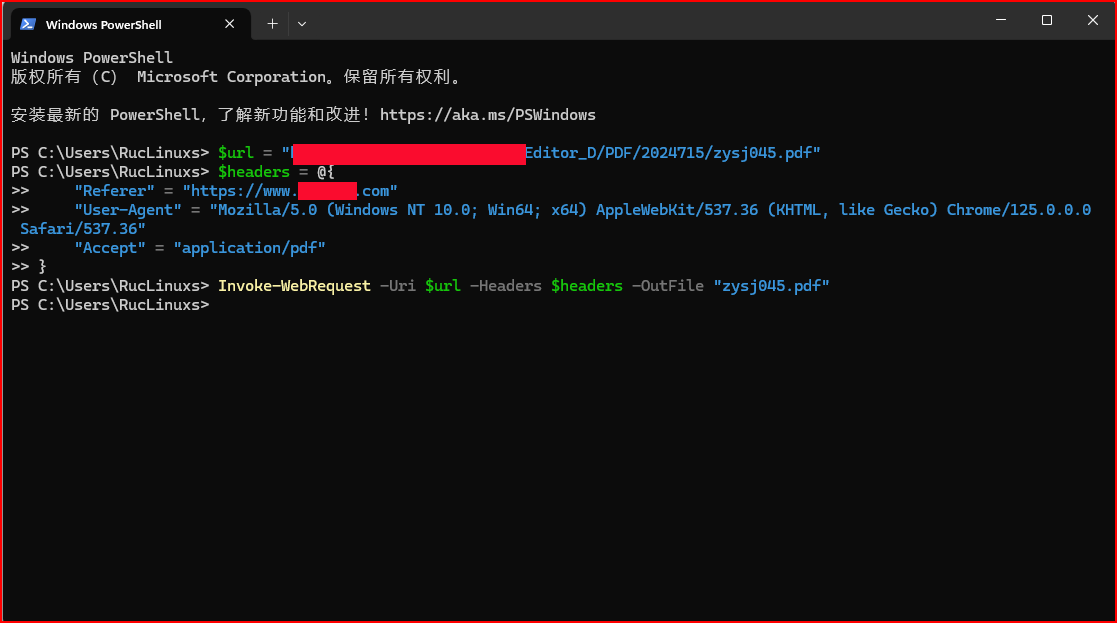Click the Invoke-WebRequest command text

pos(294,286)
